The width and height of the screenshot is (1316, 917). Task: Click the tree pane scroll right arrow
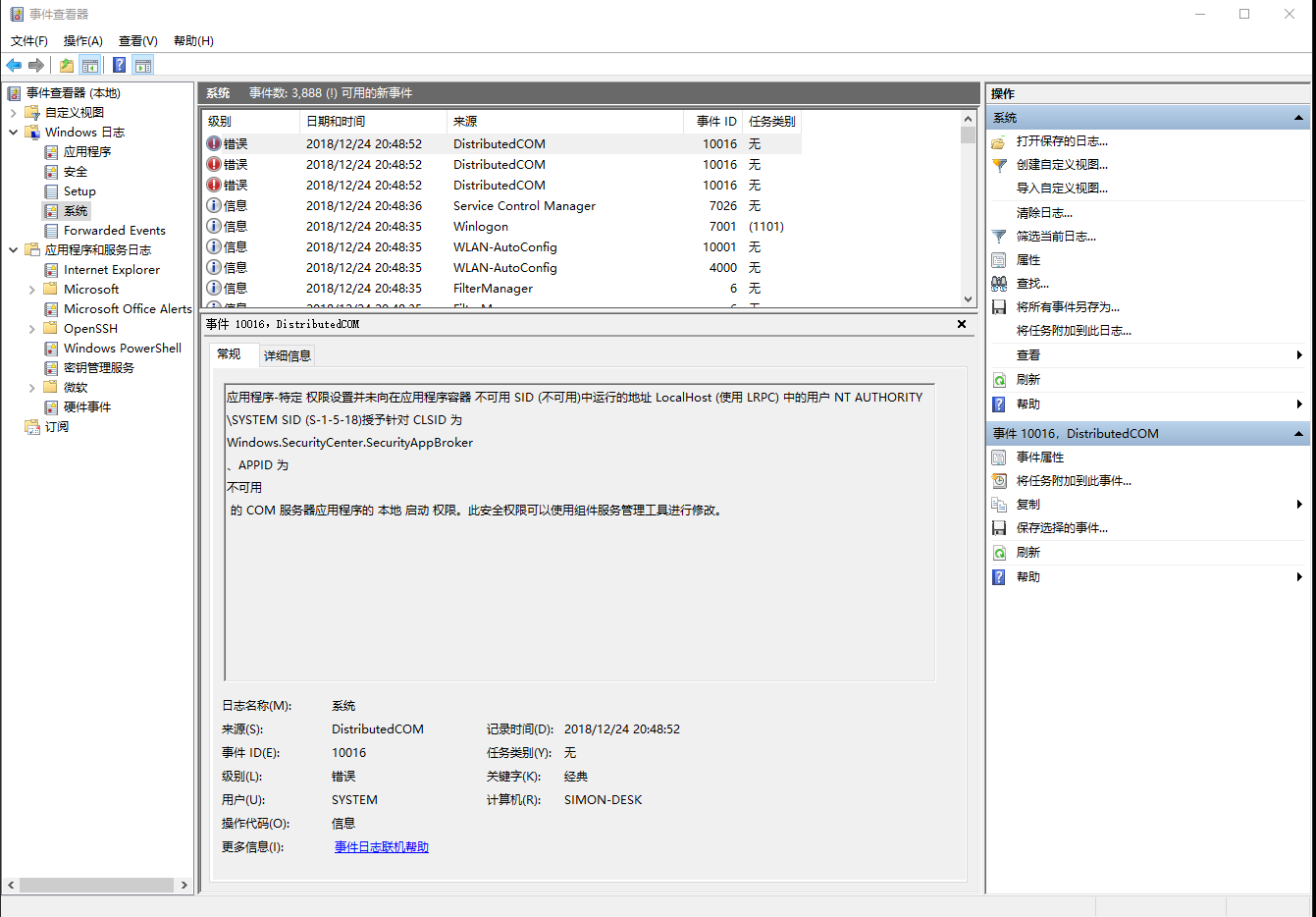pos(184,885)
